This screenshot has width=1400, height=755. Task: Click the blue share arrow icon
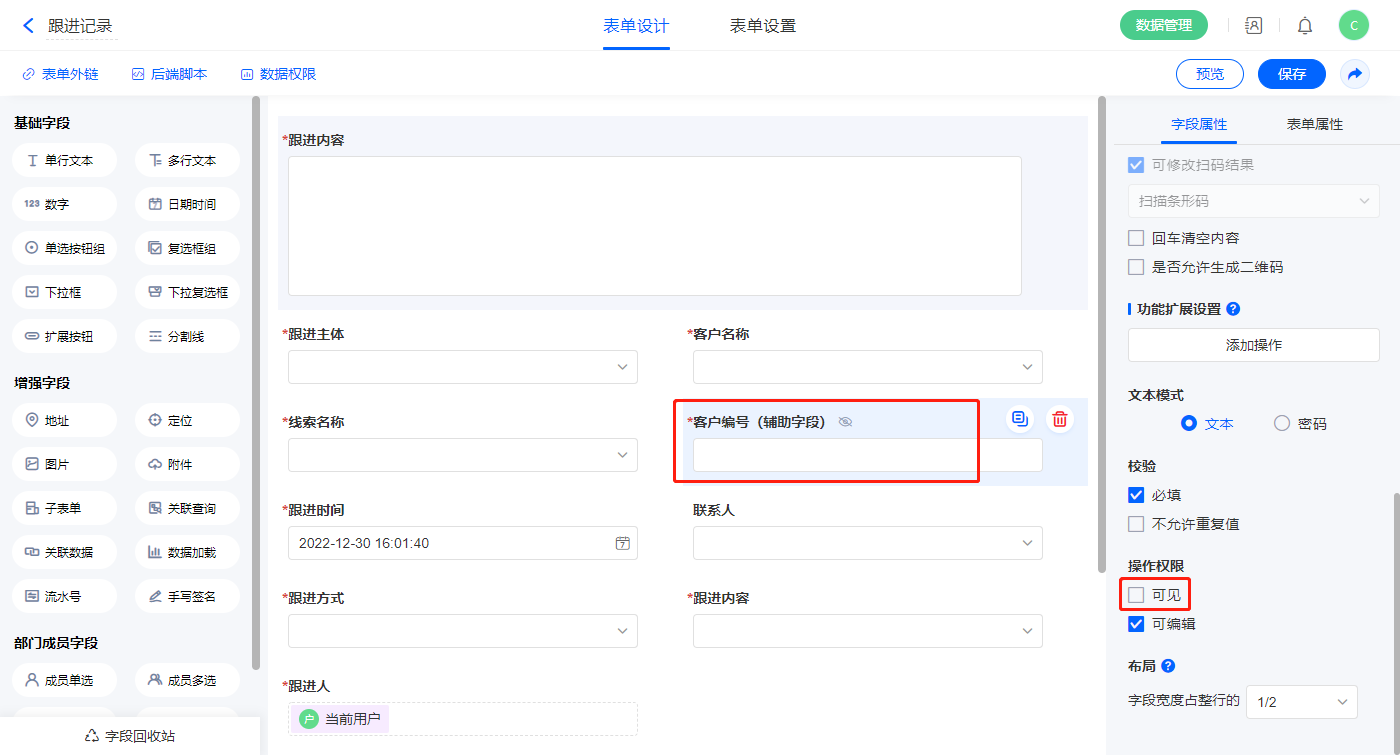[1355, 74]
